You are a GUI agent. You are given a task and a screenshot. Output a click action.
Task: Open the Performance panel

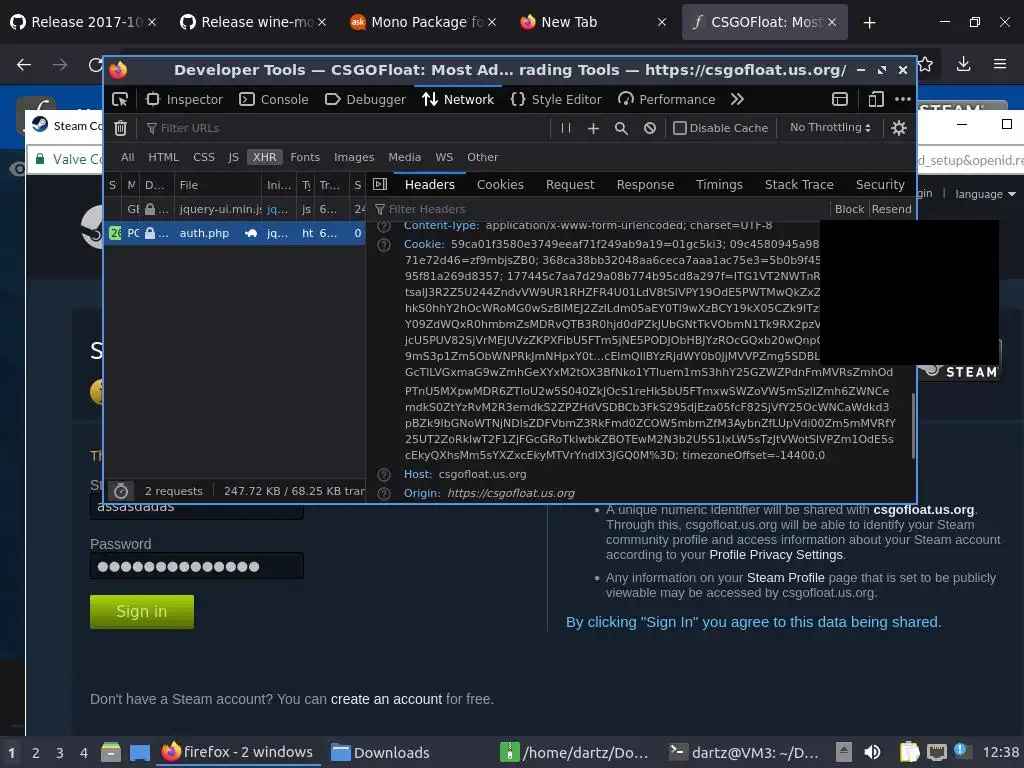667,99
